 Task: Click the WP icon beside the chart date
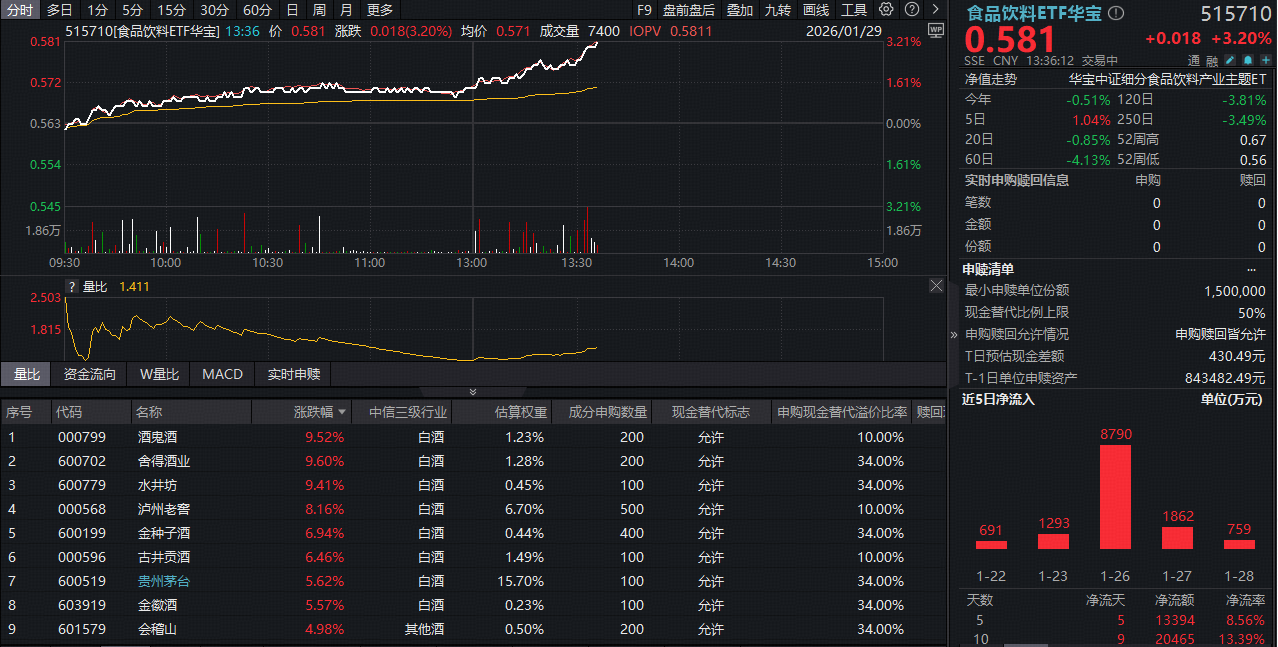935,30
